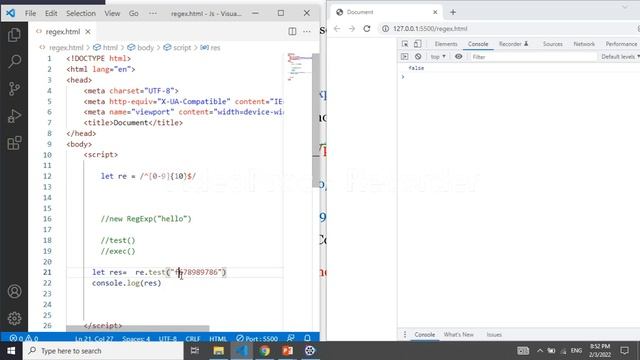Activate DevTools inspect element picker

[x=405, y=44]
